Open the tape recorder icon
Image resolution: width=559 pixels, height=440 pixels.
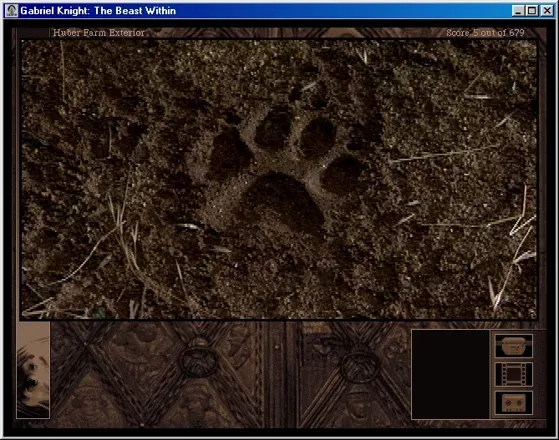coord(514,403)
